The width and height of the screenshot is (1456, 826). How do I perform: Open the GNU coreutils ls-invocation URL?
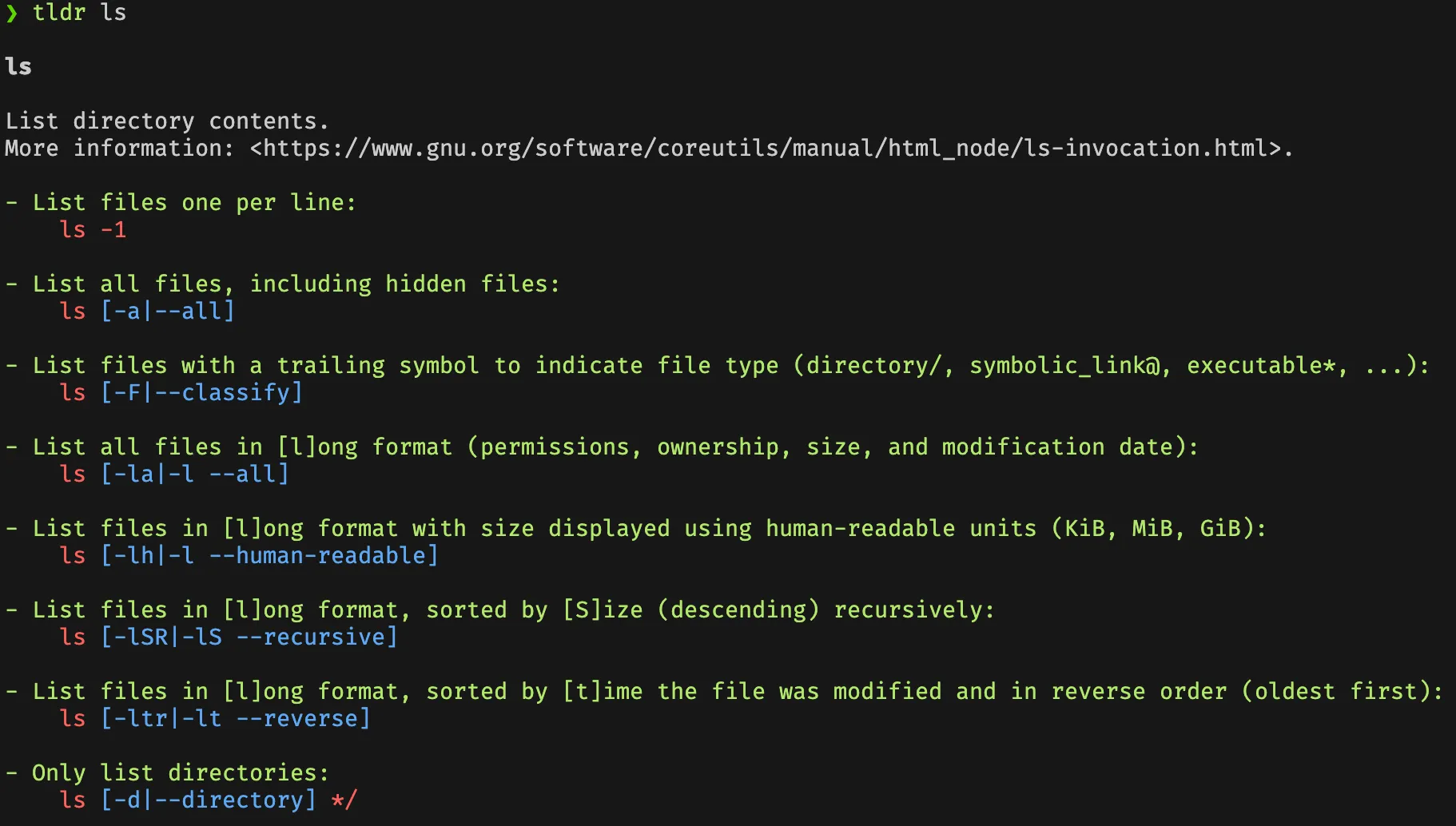(x=767, y=149)
